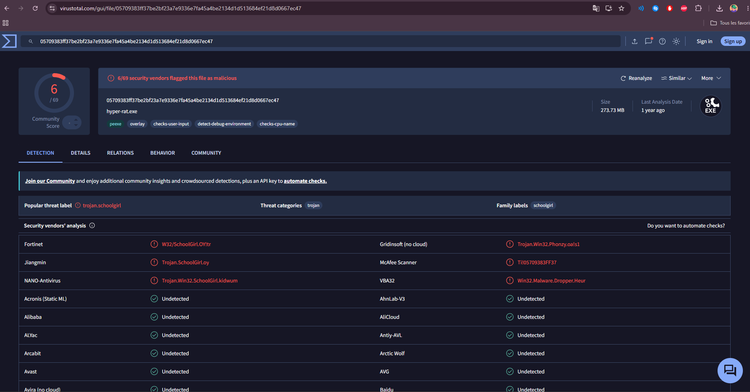
Task: Click alert icon next to Fortinet detection
Action: (x=154, y=244)
